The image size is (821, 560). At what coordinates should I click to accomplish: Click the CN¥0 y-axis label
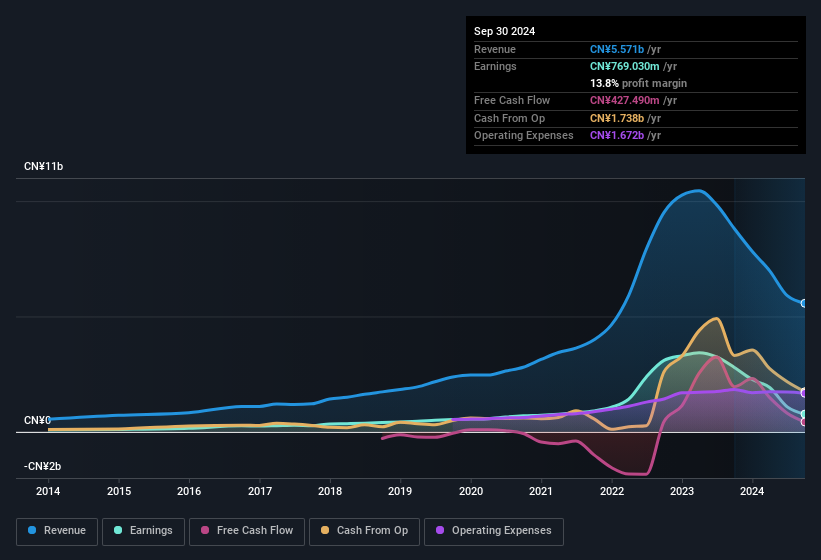(x=37, y=420)
